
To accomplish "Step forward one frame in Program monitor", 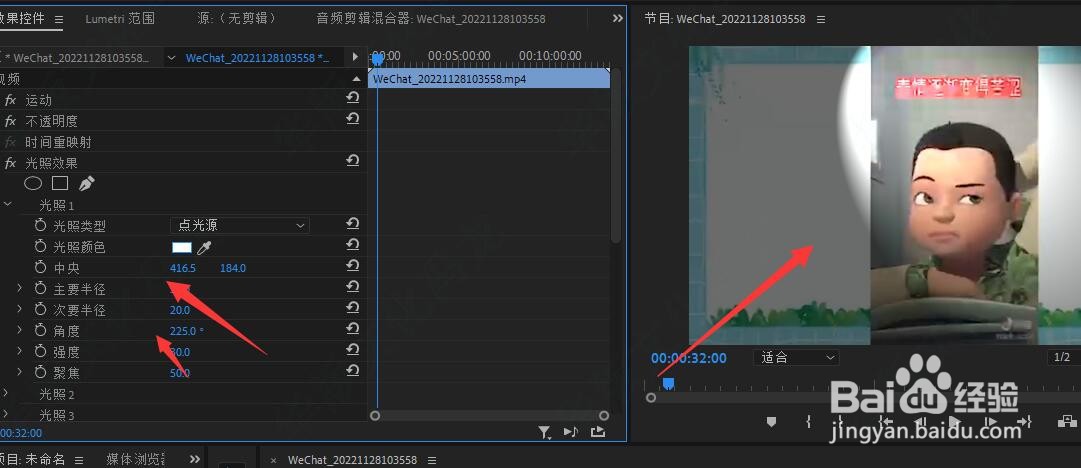I will click(x=991, y=421).
